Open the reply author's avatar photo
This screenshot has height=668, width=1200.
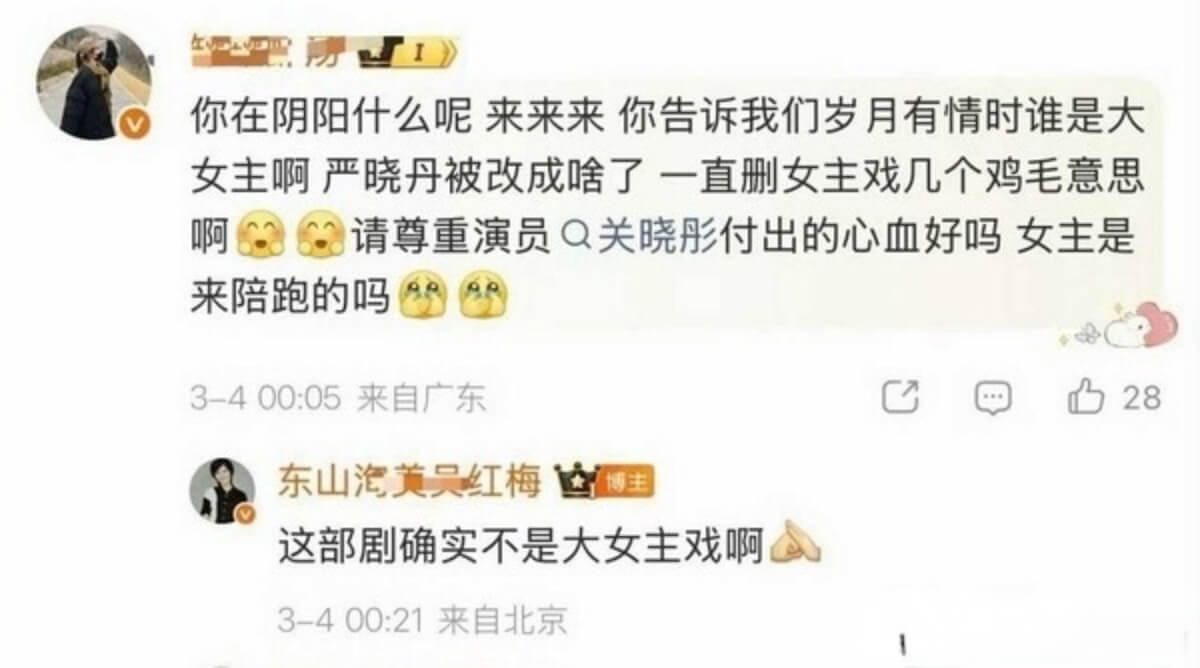pos(222,491)
